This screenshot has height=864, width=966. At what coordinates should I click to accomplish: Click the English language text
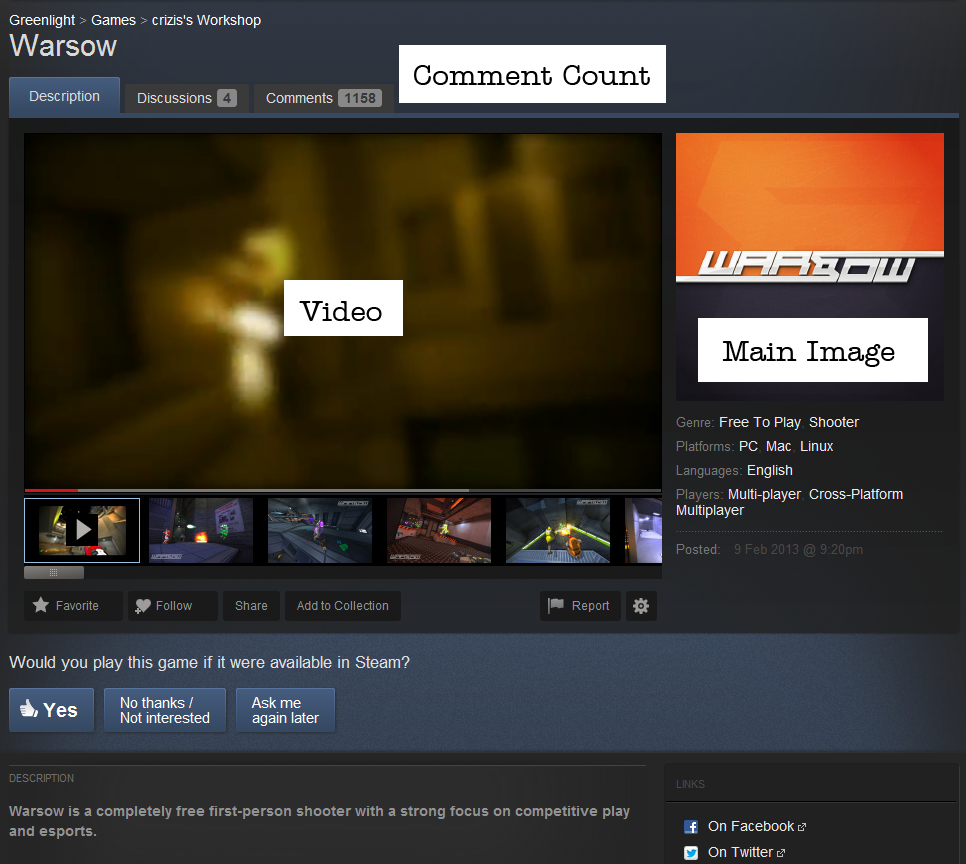tap(769, 470)
